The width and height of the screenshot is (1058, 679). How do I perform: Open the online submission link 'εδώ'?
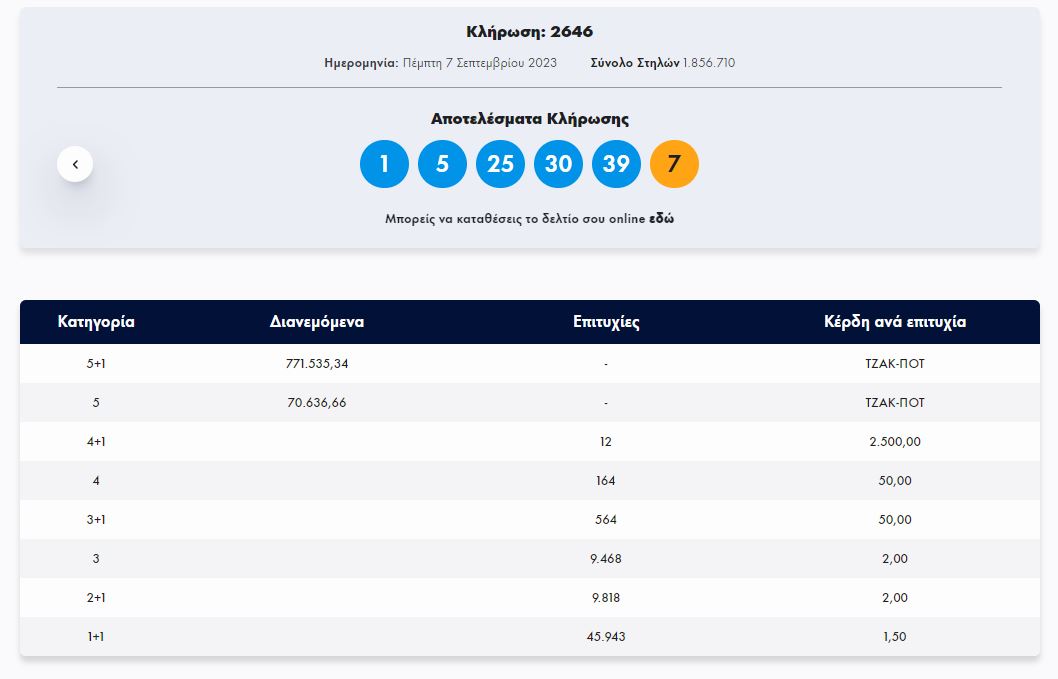[x=661, y=219]
